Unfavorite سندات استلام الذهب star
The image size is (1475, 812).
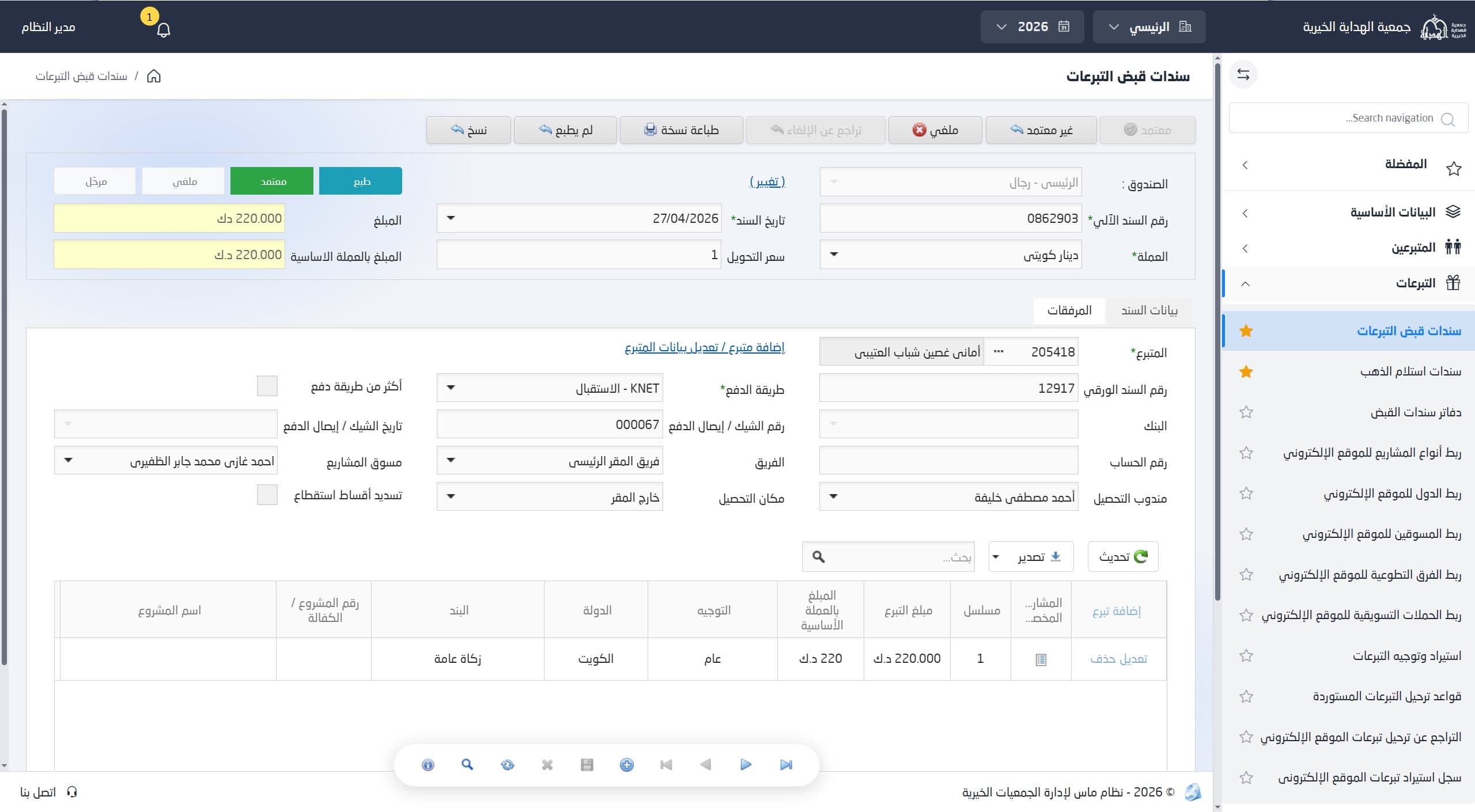click(1246, 371)
